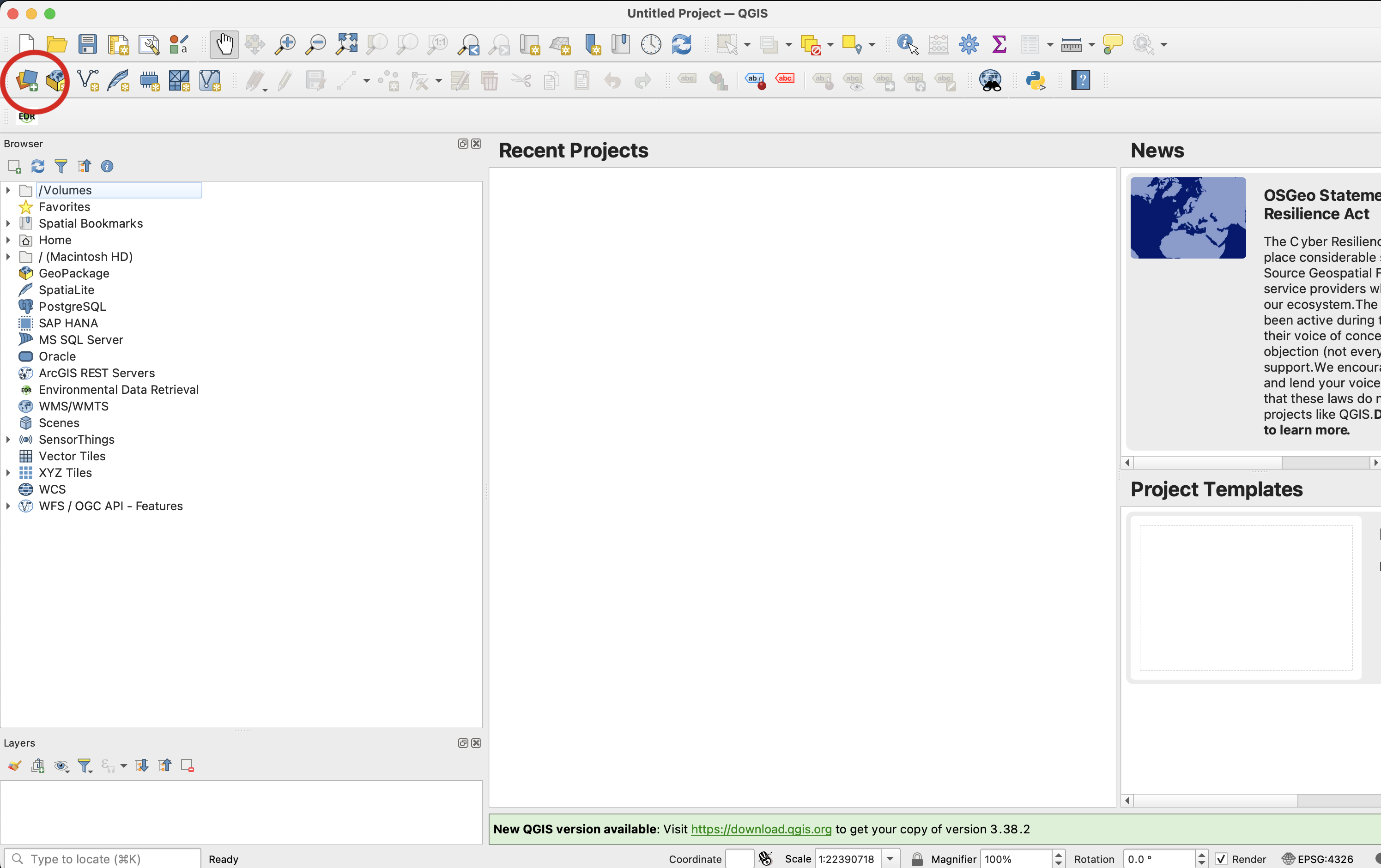This screenshot has width=1381, height=868.
Task: Select WMS/WMTS in the Browser tree
Action: (73, 406)
